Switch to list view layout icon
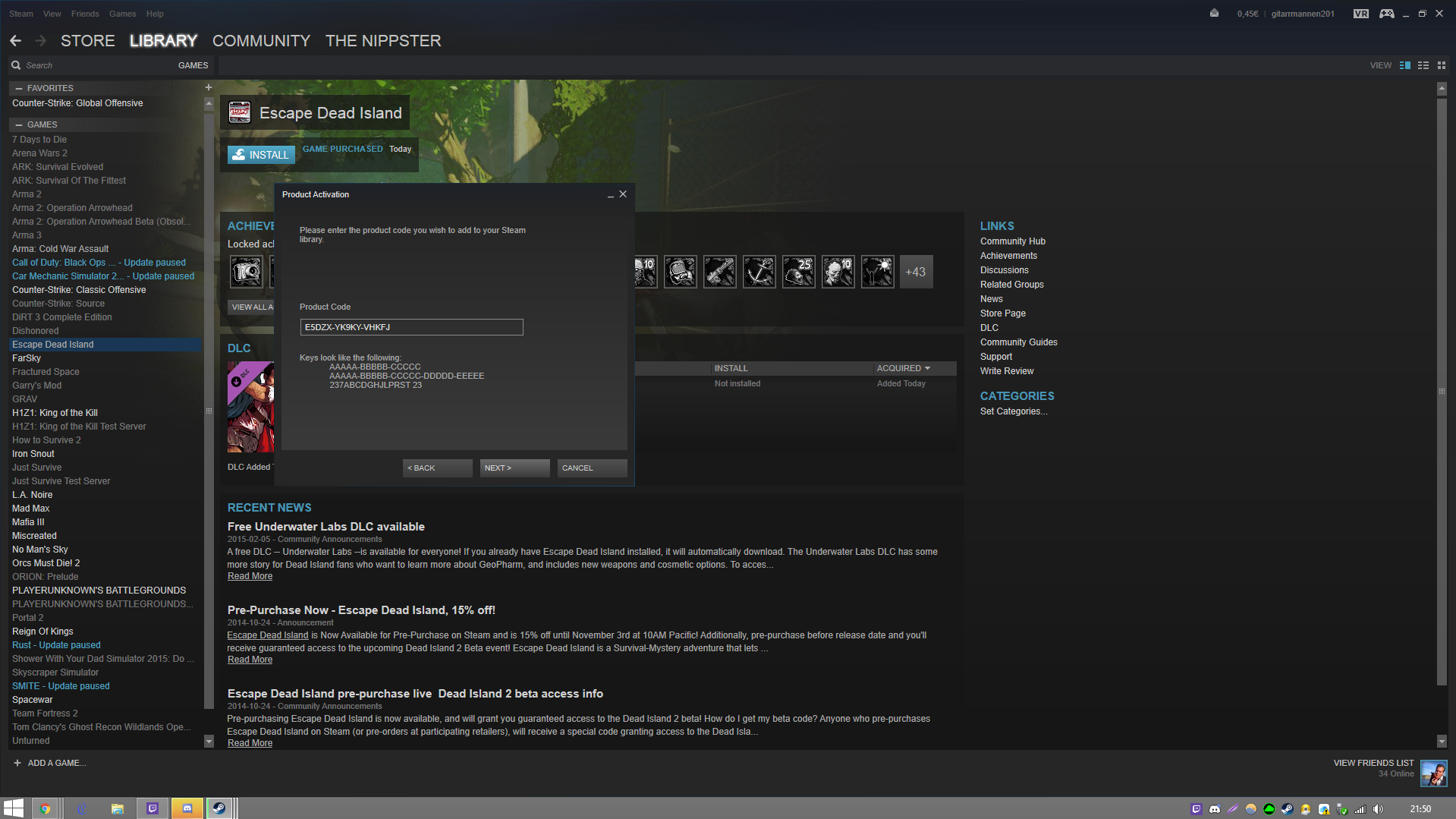Image resolution: width=1456 pixels, height=819 pixels. (1423, 65)
